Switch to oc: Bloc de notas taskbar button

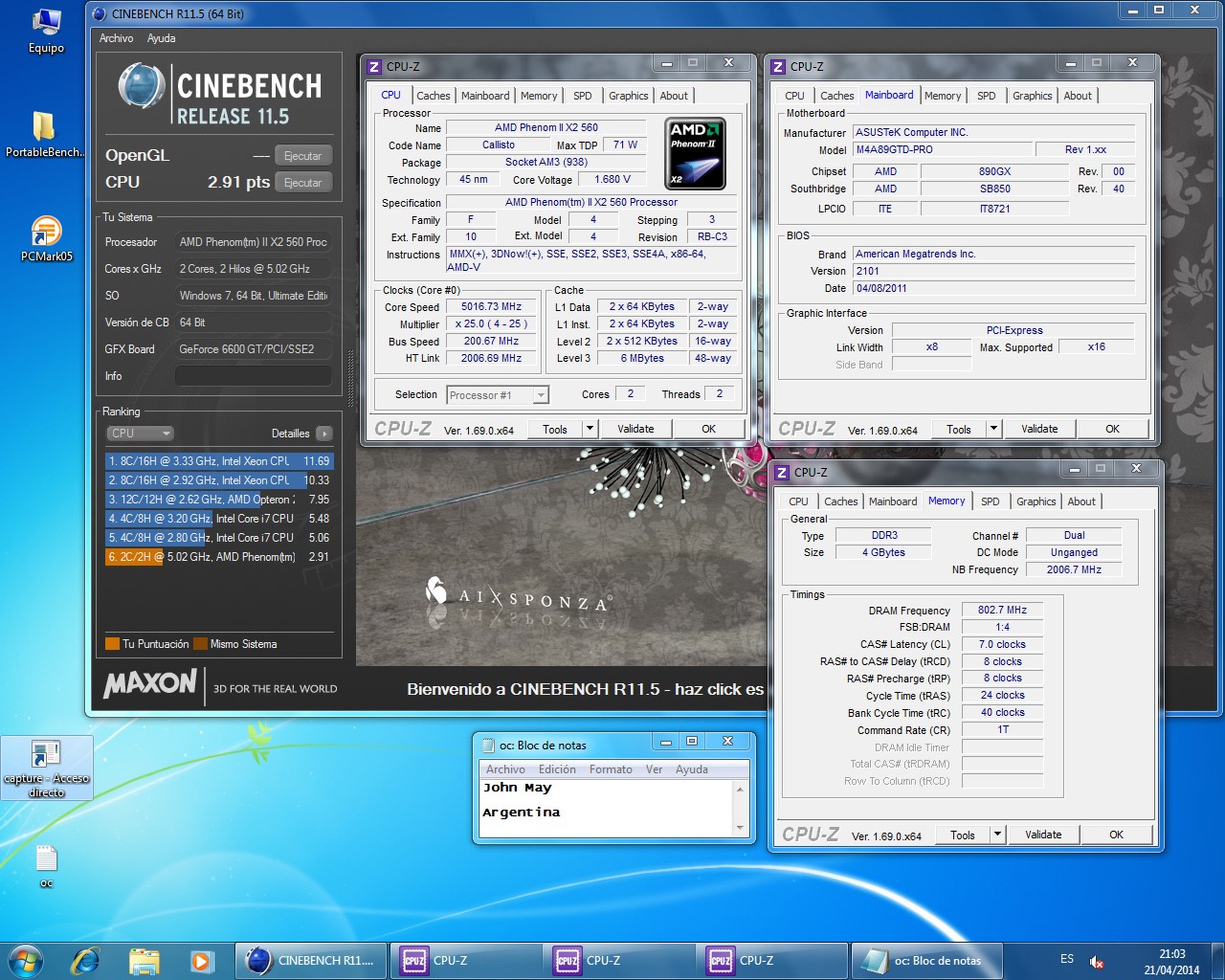[926, 961]
